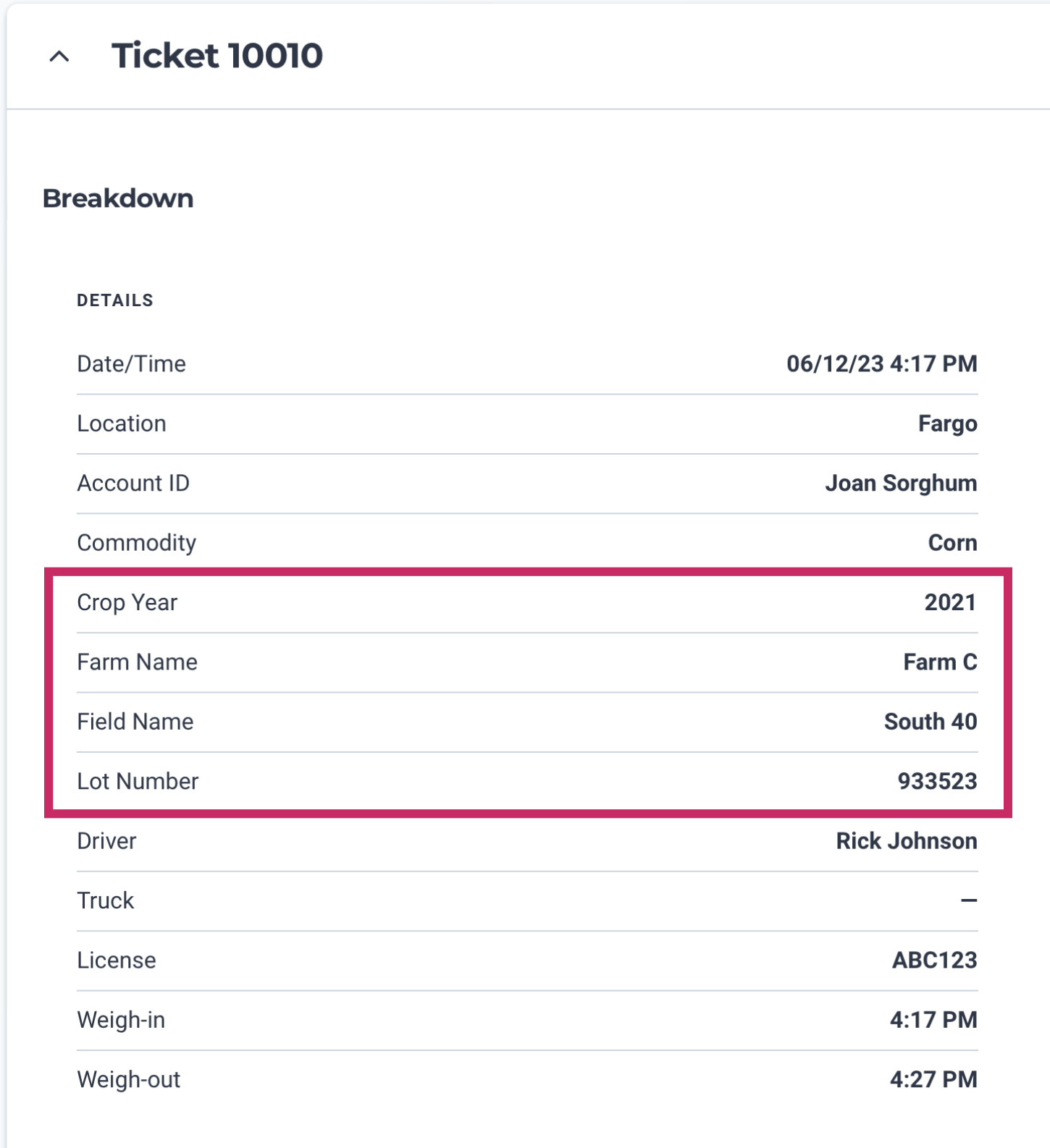Viewport: 1050px width, 1148px height.
Task: Click the Joan Sorghum account value
Action: tap(900, 483)
